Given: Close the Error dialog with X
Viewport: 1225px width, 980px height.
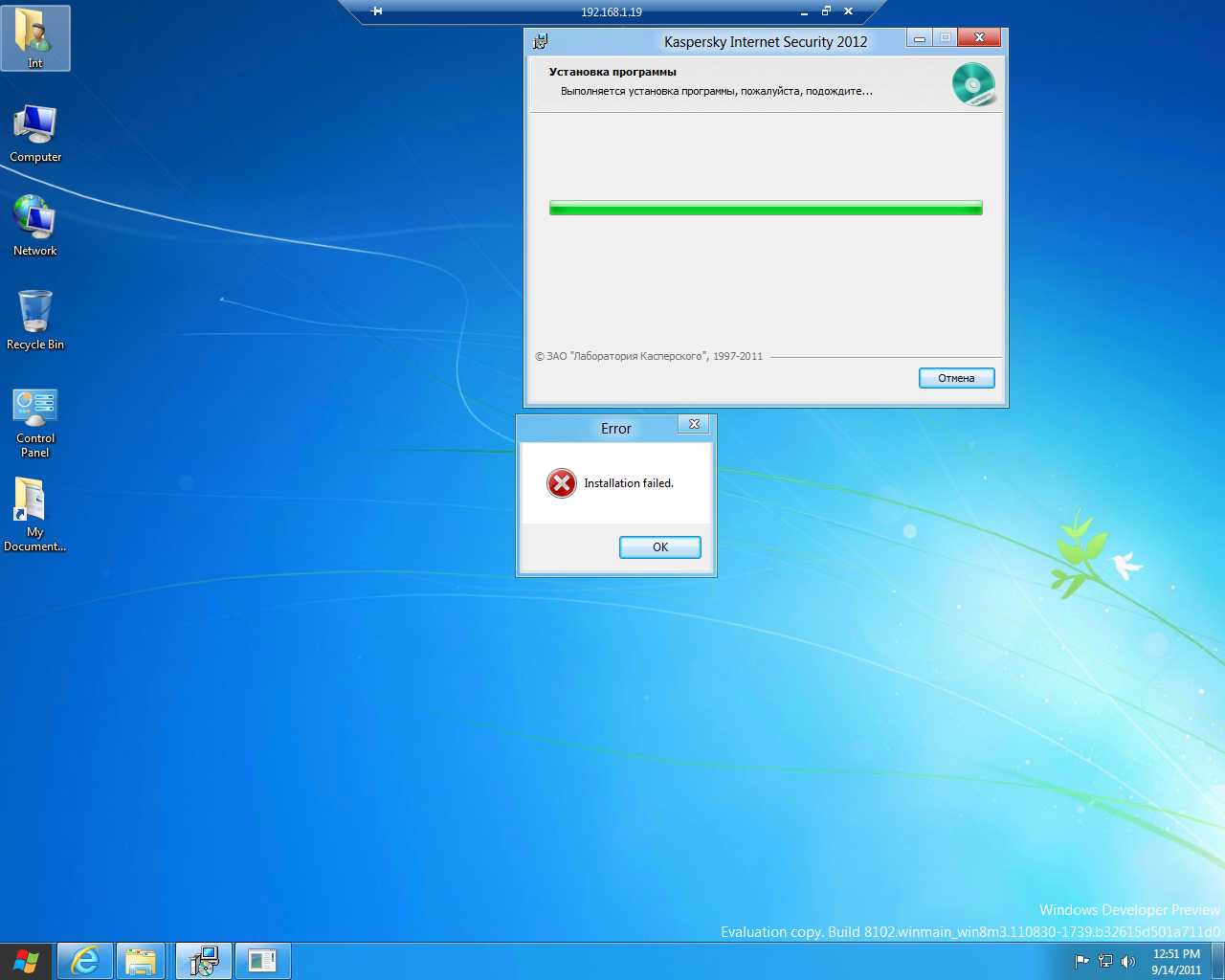Looking at the screenshot, I should (695, 424).
